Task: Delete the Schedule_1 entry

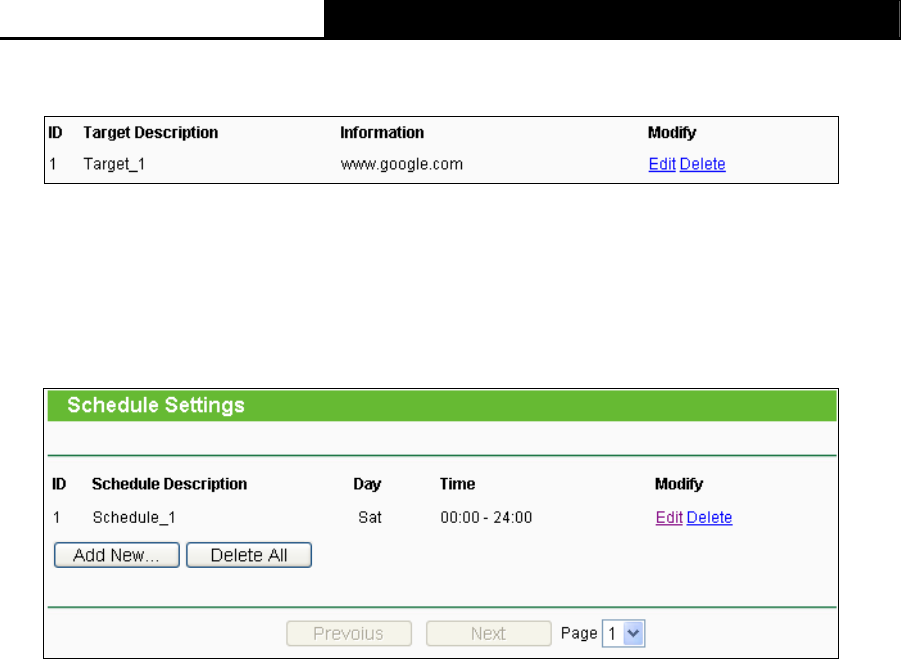Action: [x=709, y=518]
